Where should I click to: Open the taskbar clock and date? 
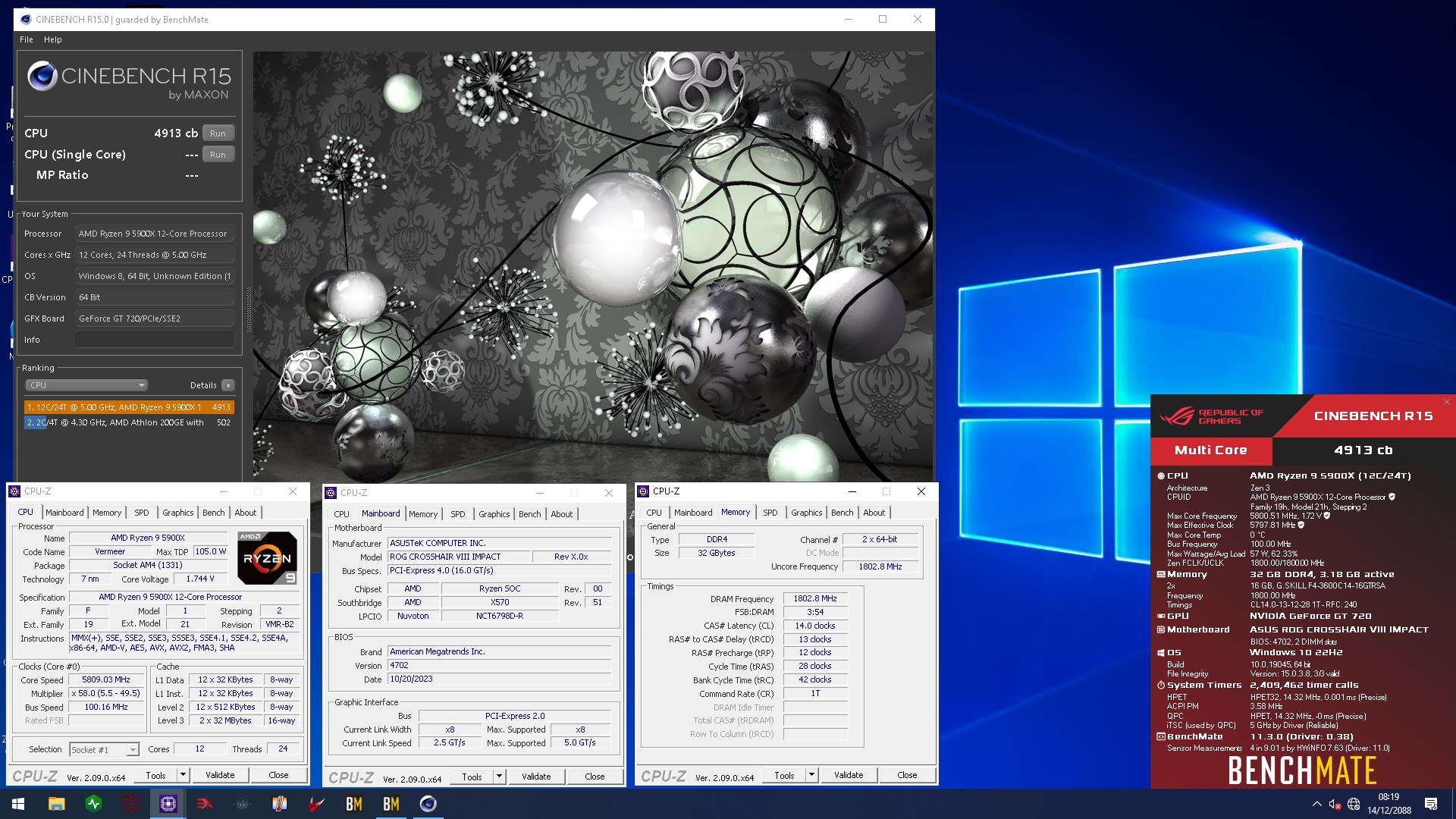1389,804
